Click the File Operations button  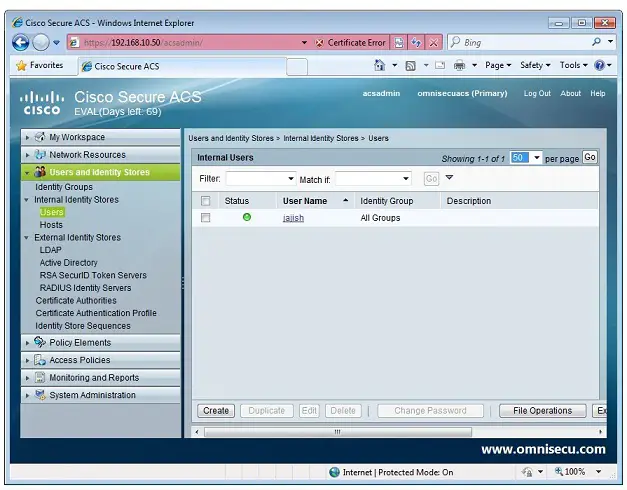(x=543, y=411)
